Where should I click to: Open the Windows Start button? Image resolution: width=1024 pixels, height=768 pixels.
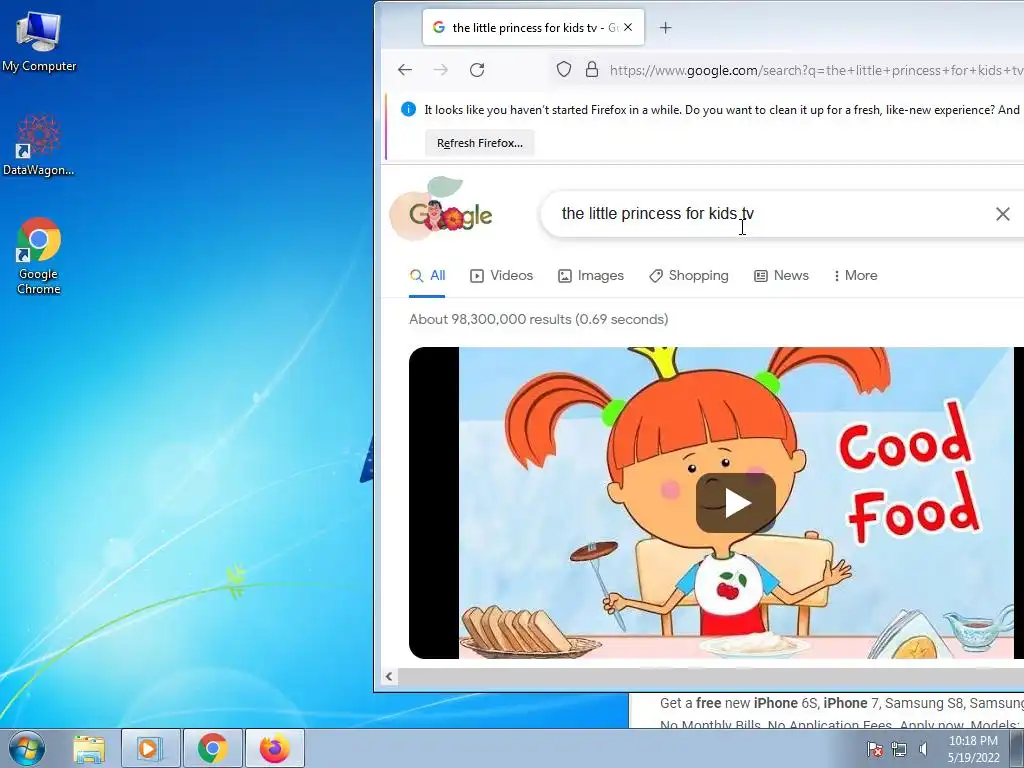(x=27, y=748)
